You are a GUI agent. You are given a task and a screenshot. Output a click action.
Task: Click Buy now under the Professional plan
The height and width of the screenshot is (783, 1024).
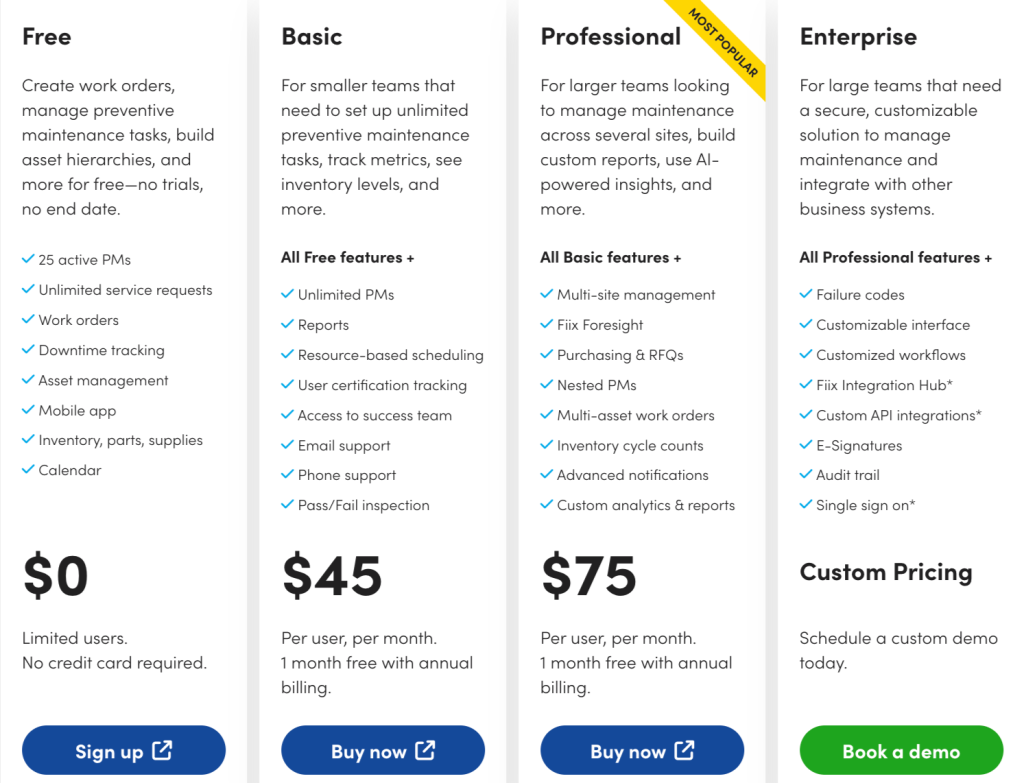coord(641,750)
